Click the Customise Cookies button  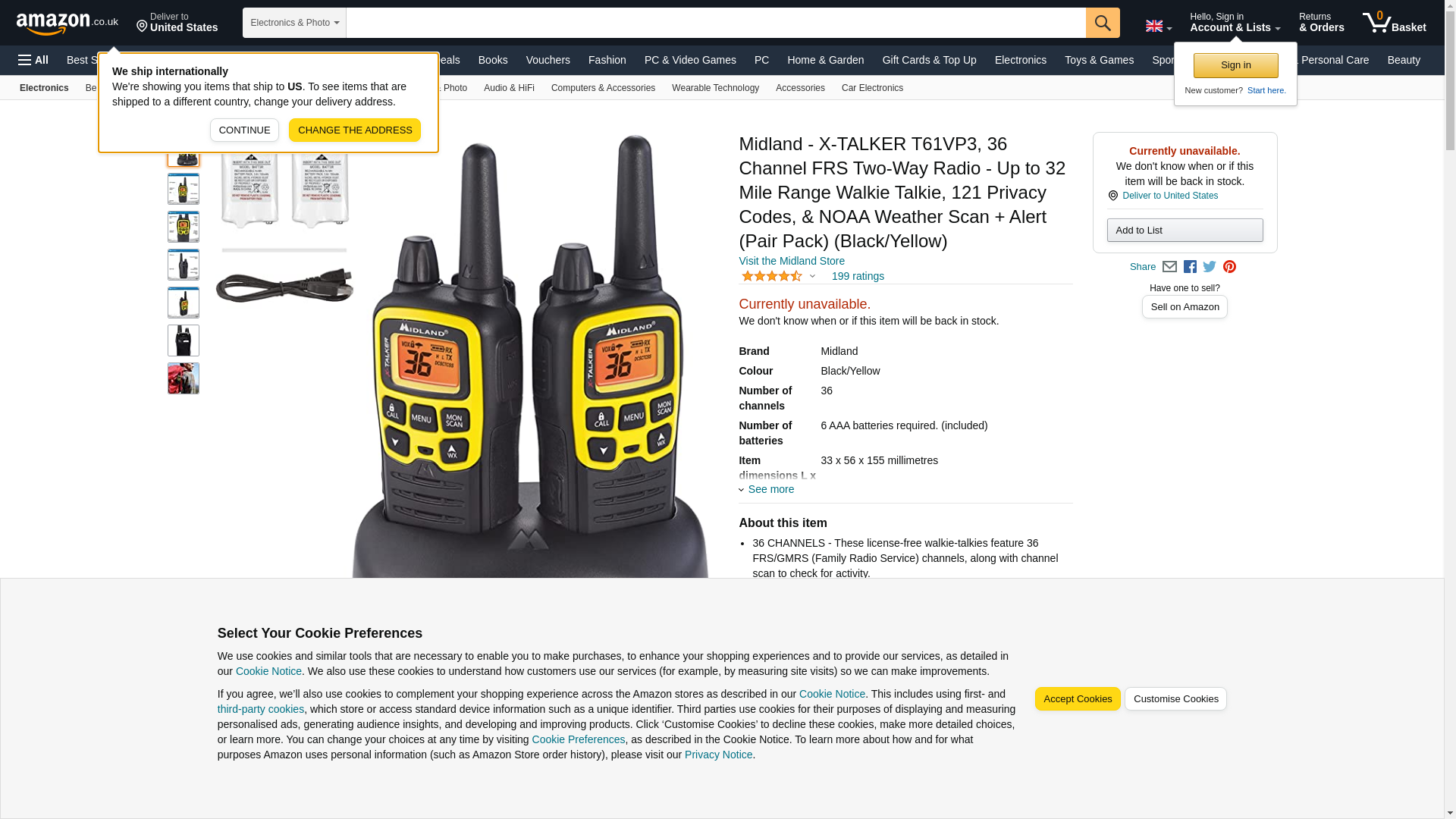pos(1175,699)
